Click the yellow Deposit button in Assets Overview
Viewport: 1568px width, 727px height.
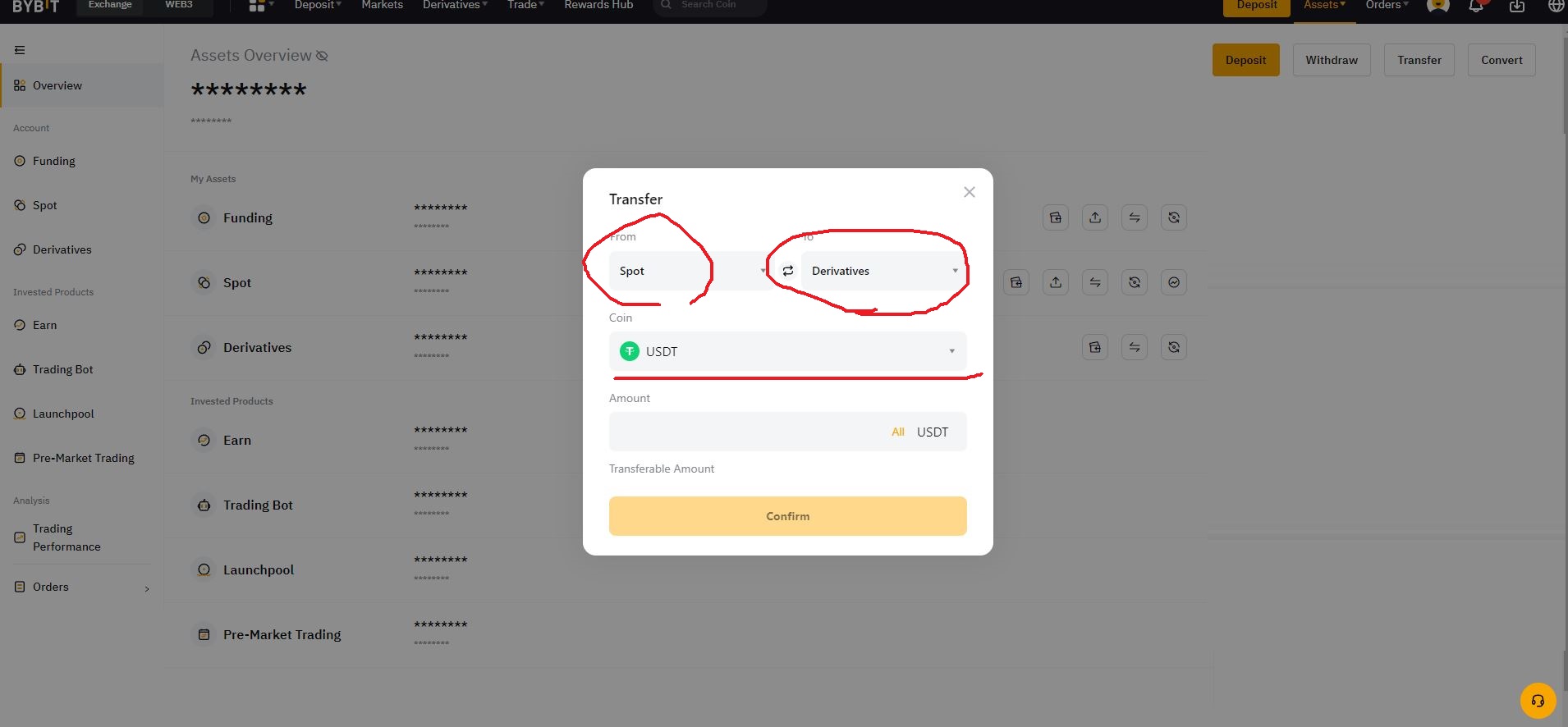1245,60
